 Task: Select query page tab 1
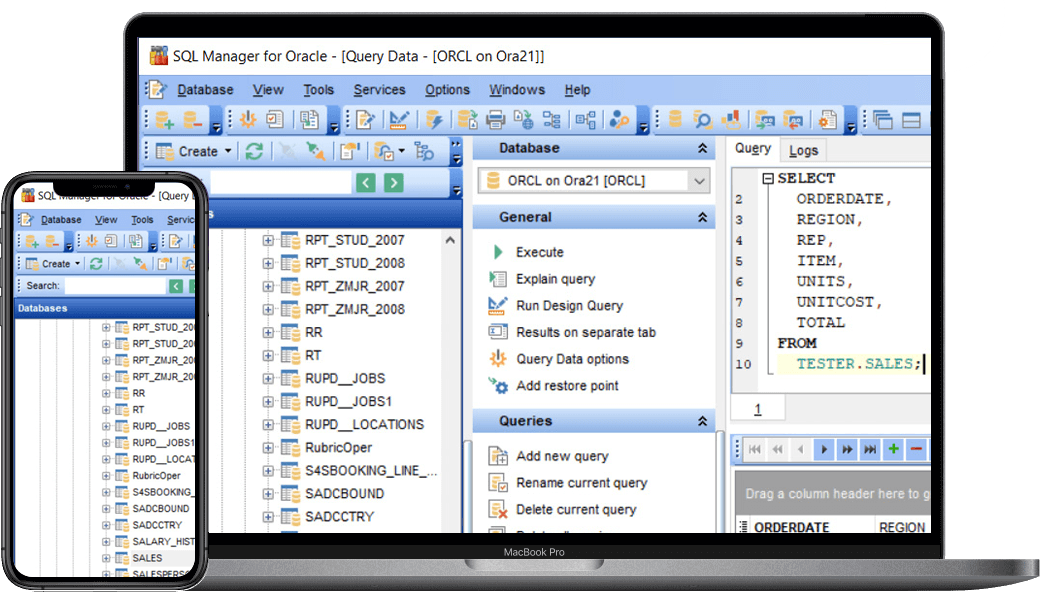point(758,410)
